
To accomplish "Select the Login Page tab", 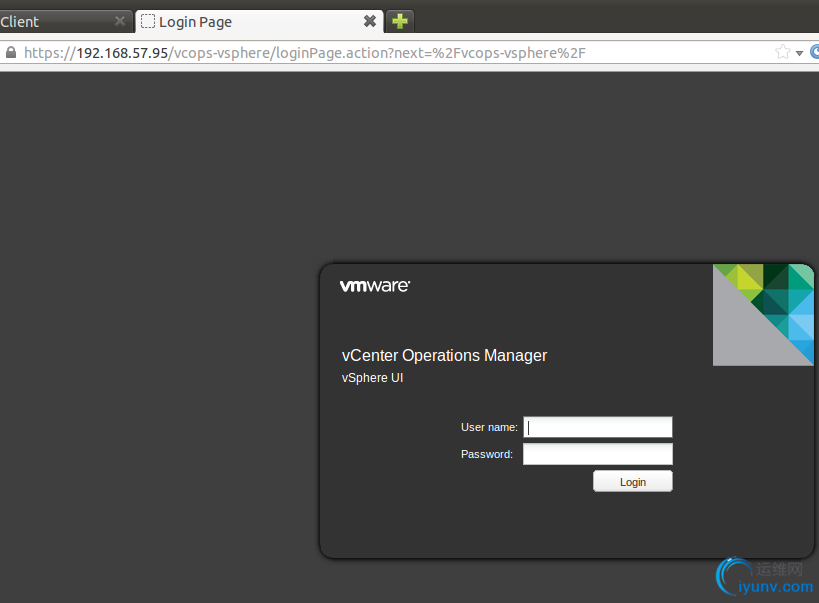I will click(260, 21).
